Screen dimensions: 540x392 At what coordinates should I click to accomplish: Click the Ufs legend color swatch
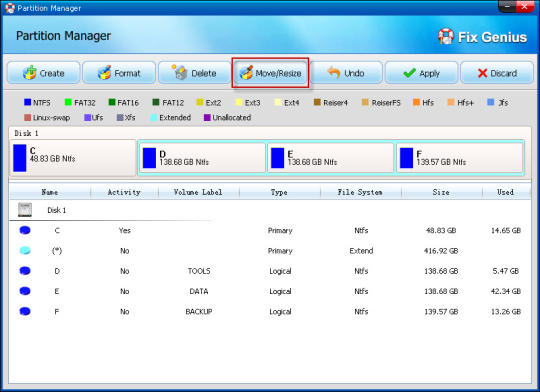[87, 117]
